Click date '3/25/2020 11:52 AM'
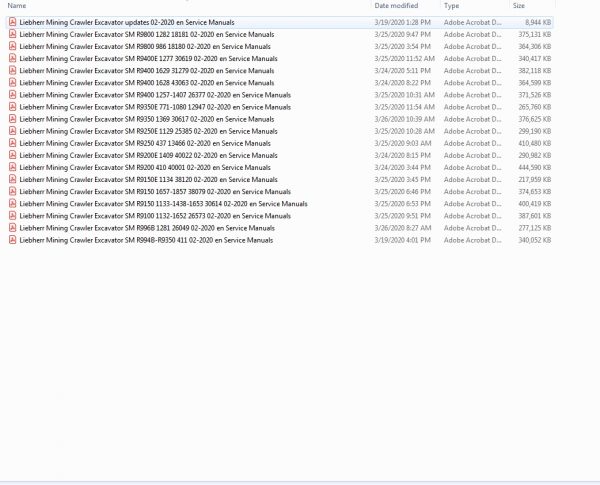Screen dimensions: 600x485 [x=404, y=59]
